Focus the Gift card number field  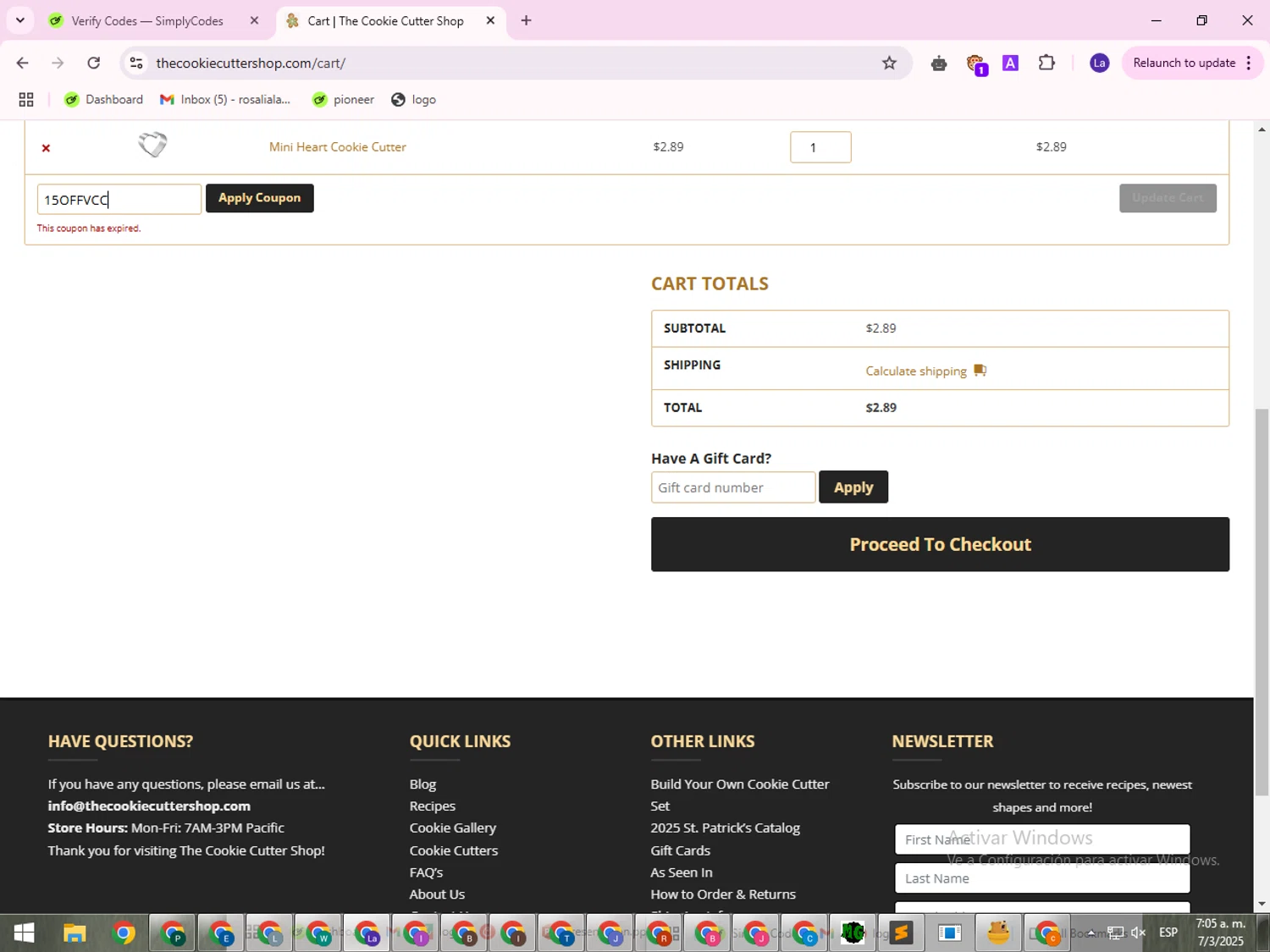pos(733,487)
